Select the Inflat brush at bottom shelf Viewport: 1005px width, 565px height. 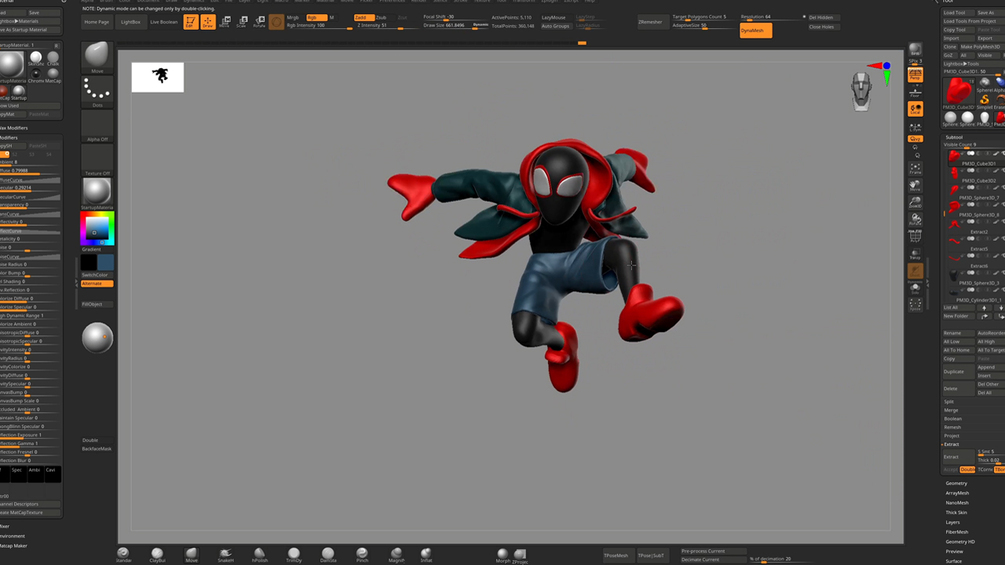click(x=426, y=554)
